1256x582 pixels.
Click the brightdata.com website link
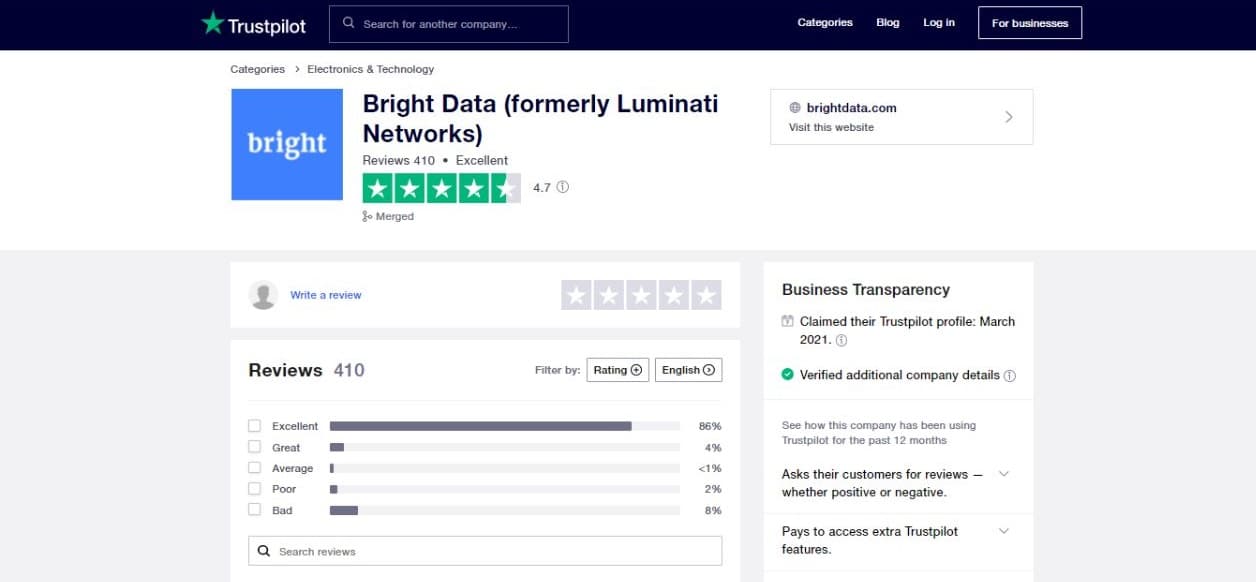852,108
